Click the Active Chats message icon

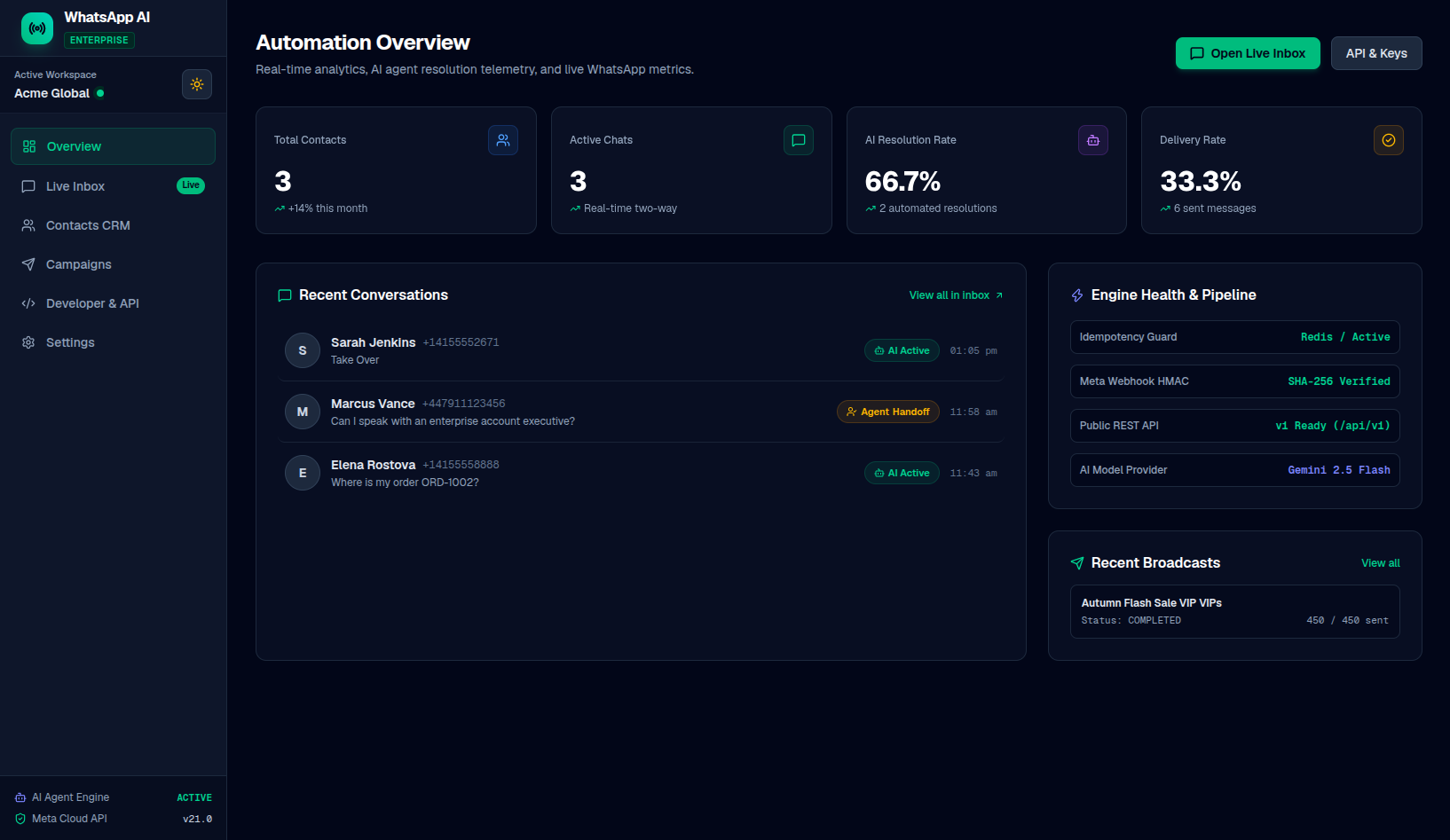(x=799, y=140)
